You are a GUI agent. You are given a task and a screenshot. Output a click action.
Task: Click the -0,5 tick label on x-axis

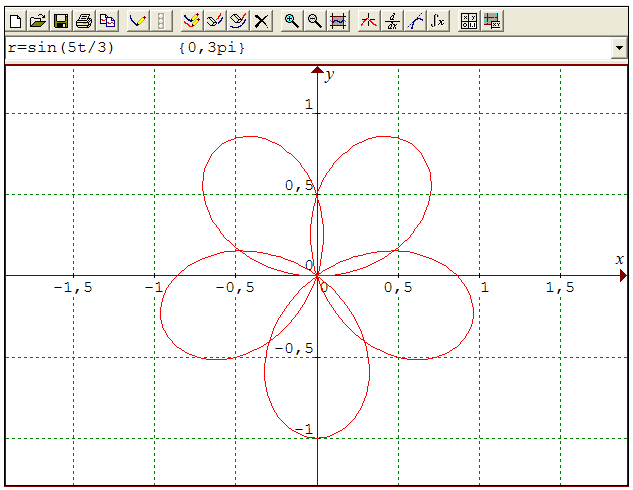235,287
